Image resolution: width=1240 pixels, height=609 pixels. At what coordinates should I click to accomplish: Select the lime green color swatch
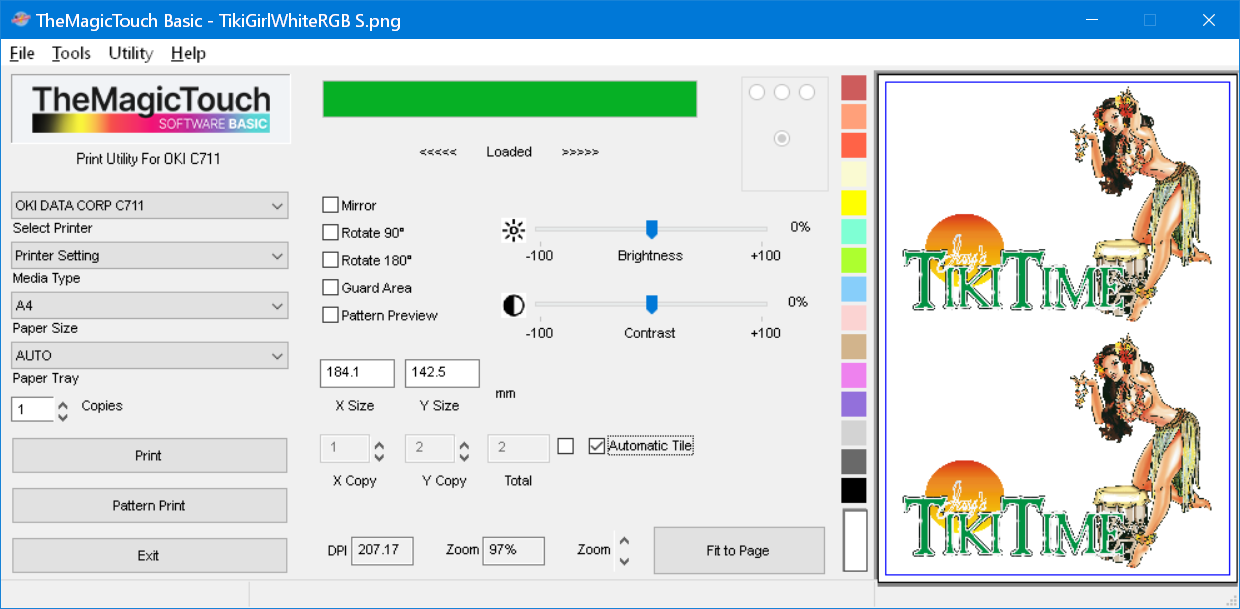(853, 261)
